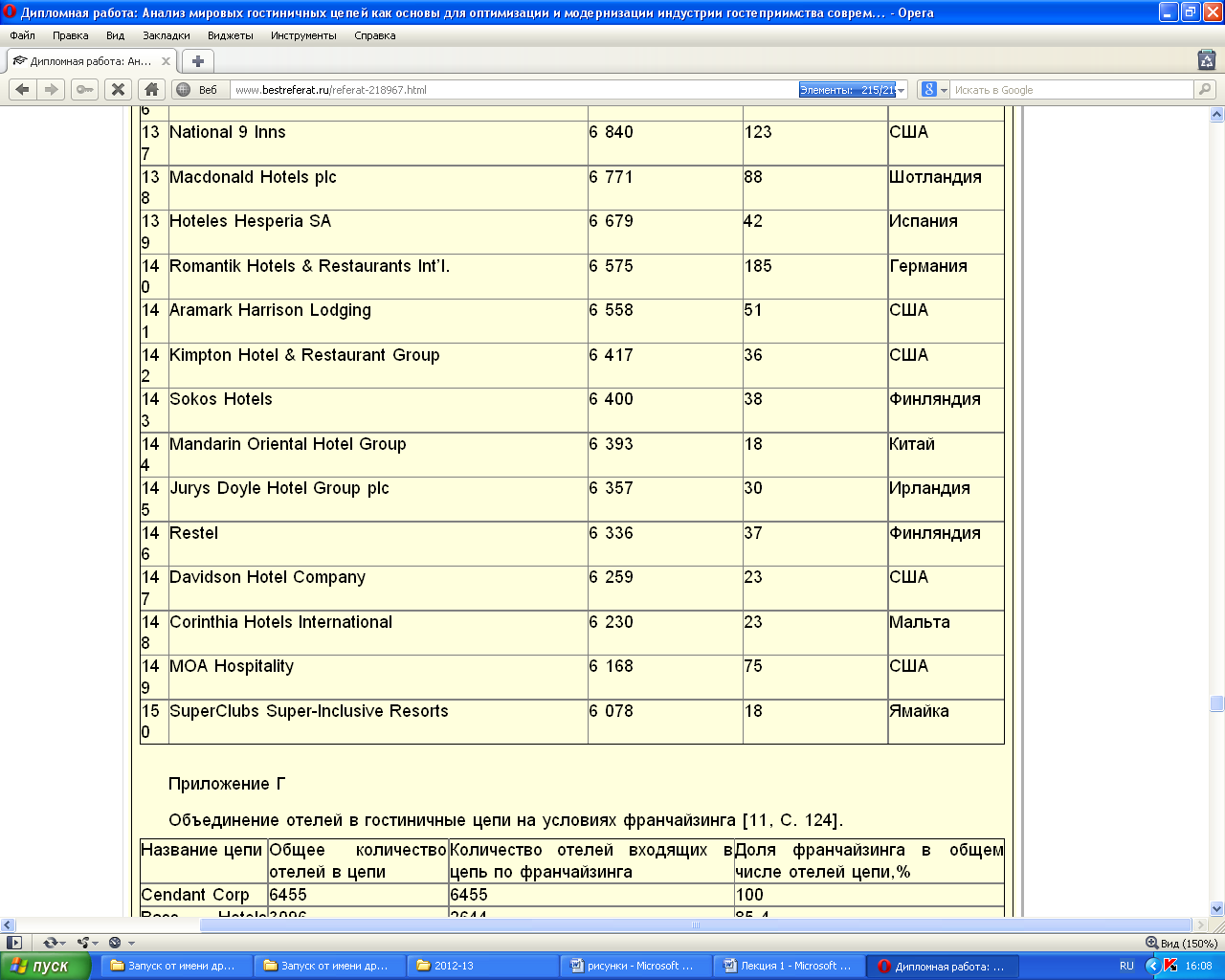Open the Справка menu

[x=375, y=35]
